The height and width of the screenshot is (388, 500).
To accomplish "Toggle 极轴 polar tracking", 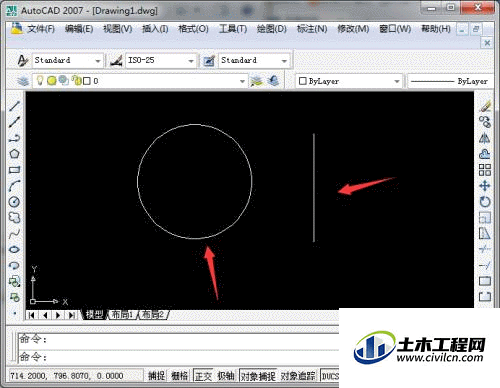I will tap(226, 376).
